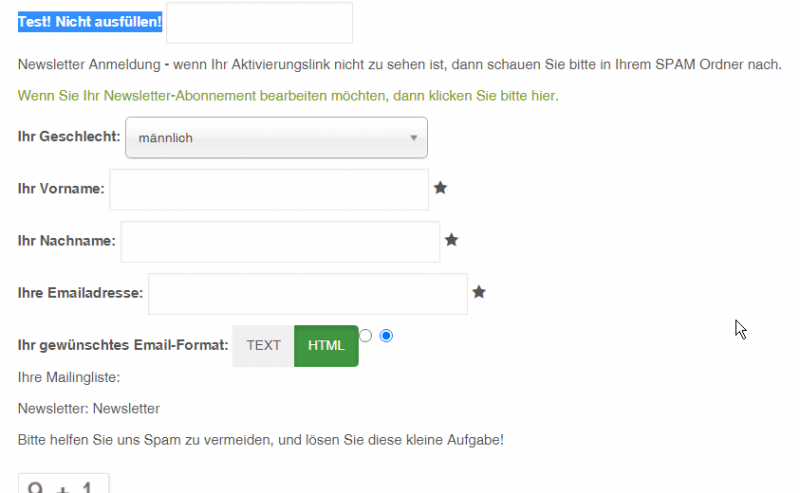Click the 'Ihre Emailadresse:' label text
800x493 pixels.
point(80,293)
